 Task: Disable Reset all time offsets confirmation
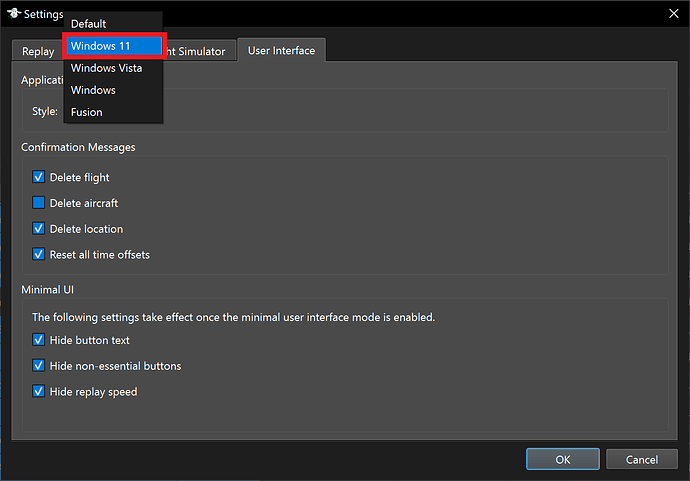(39, 255)
